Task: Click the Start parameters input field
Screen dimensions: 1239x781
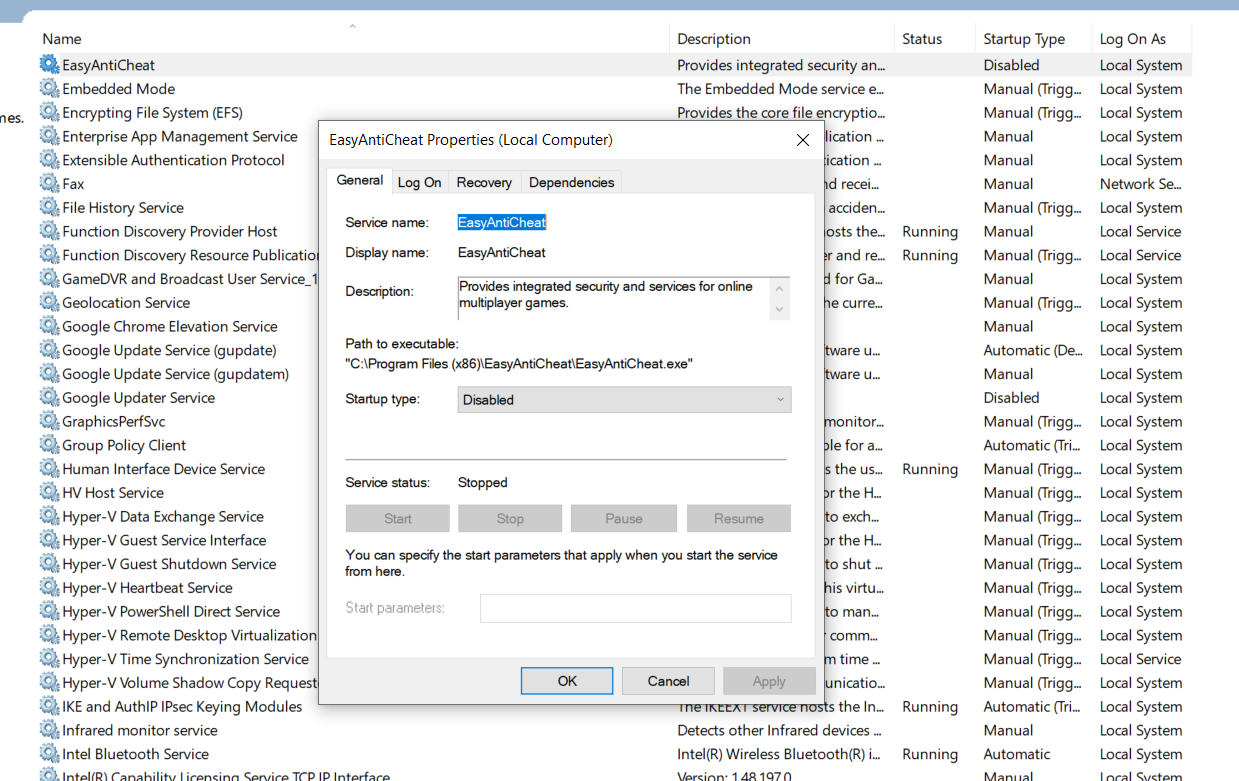Action: click(x=635, y=608)
